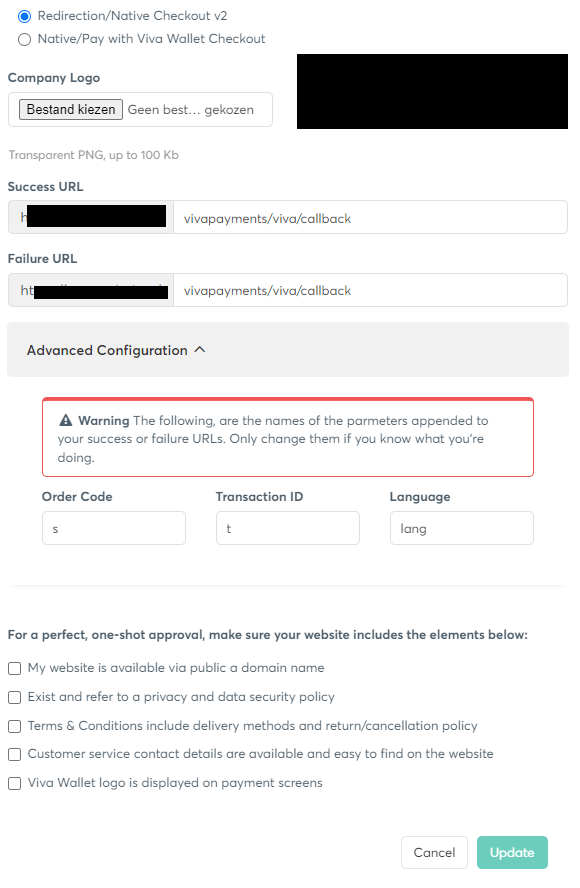Image resolution: width=580 pixels, height=888 pixels.
Task: Select the Order Code text field
Action: click(x=113, y=528)
